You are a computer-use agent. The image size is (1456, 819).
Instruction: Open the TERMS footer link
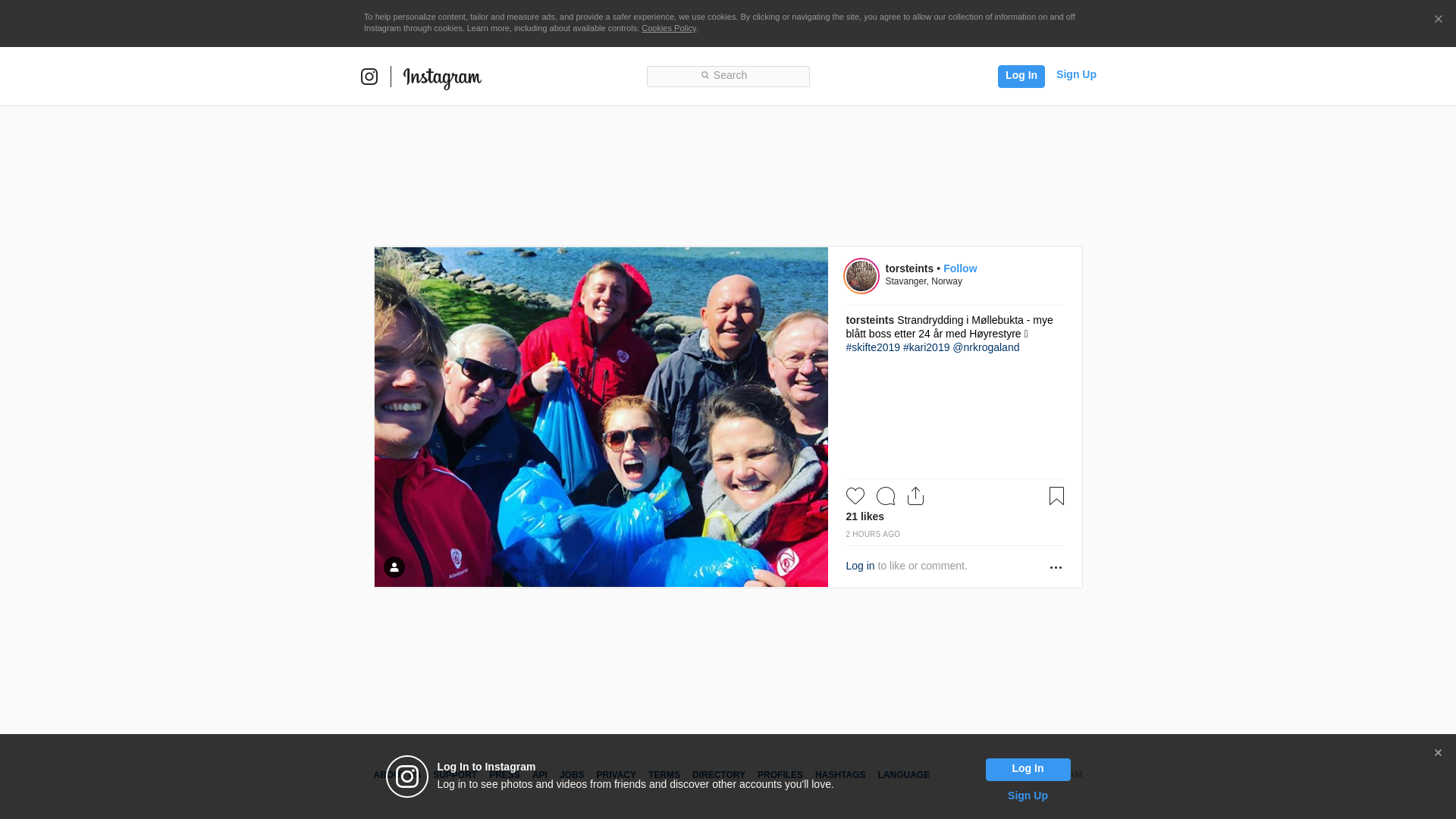click(664, 775)
